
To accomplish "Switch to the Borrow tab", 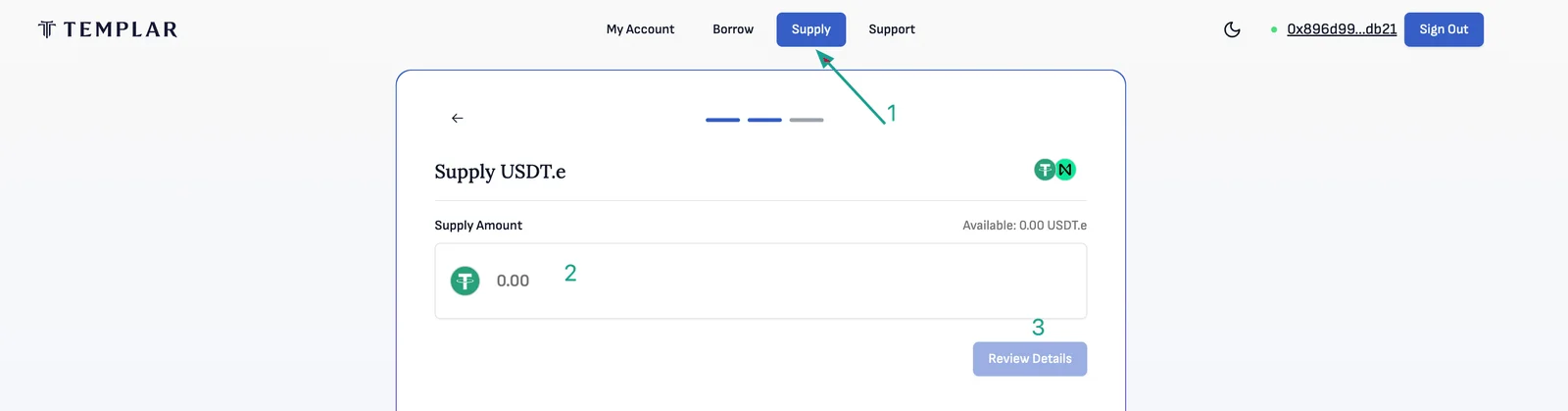I will 733,29.
